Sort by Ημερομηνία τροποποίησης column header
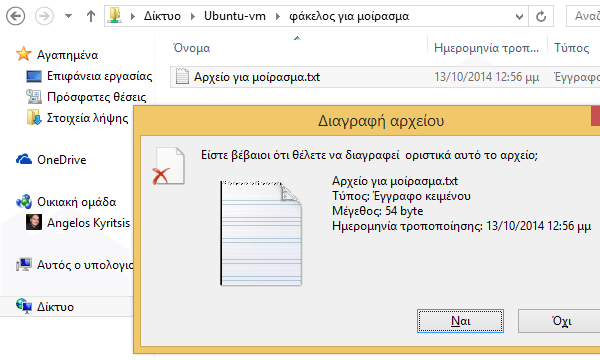 click(487, 48)
